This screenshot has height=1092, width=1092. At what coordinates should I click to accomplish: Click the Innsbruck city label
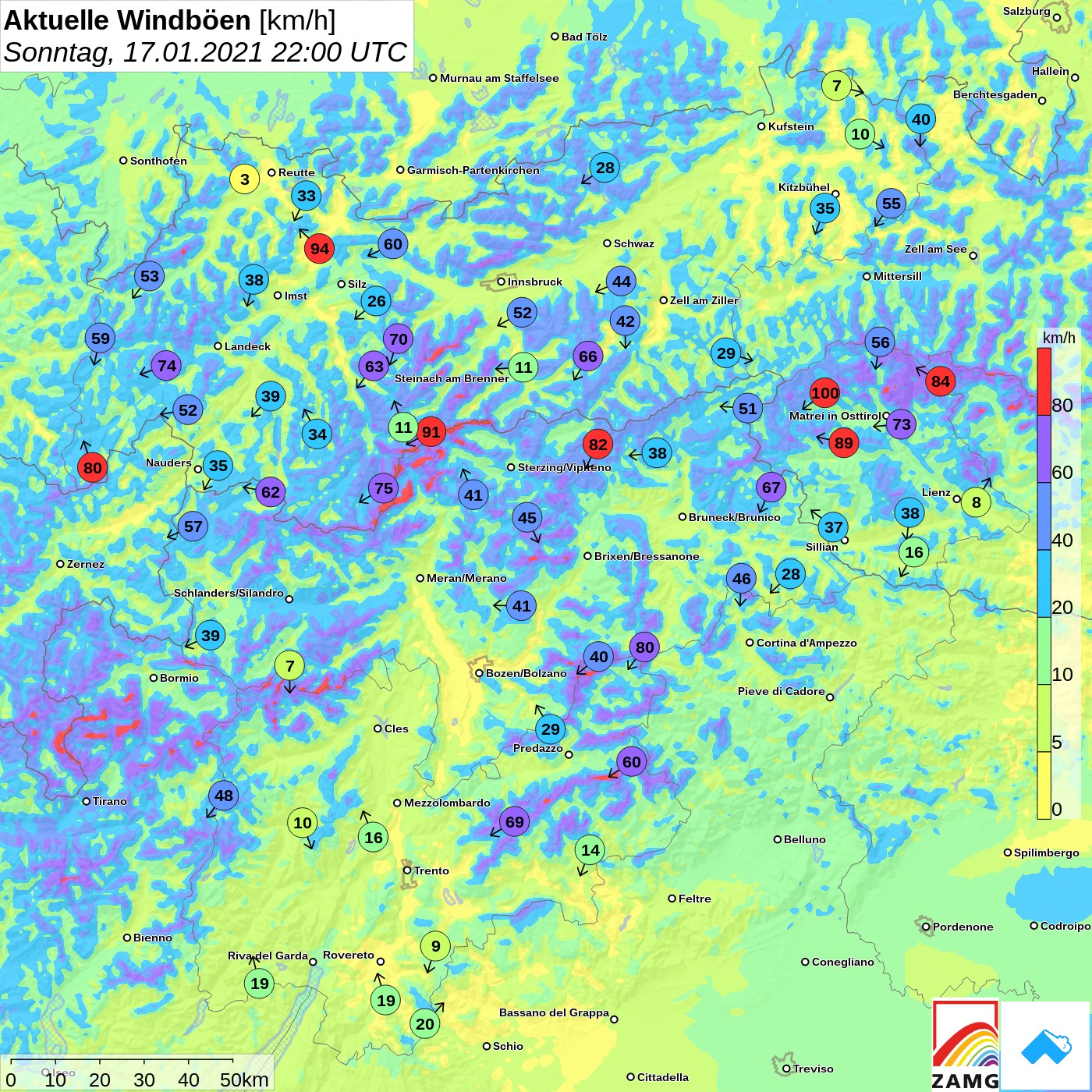tap(534, 282)
